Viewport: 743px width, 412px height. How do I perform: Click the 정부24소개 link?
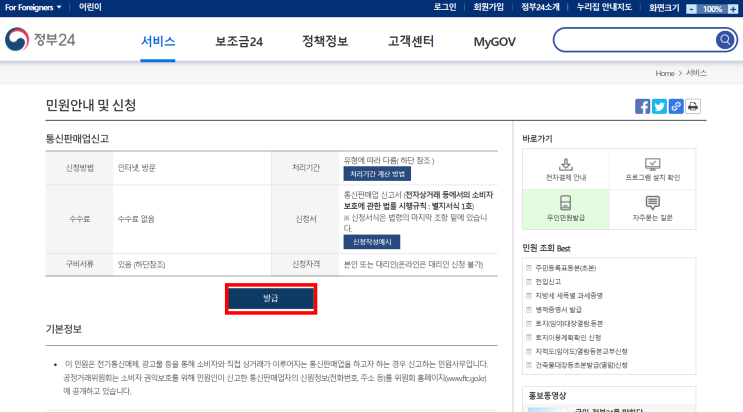point(540,8)
